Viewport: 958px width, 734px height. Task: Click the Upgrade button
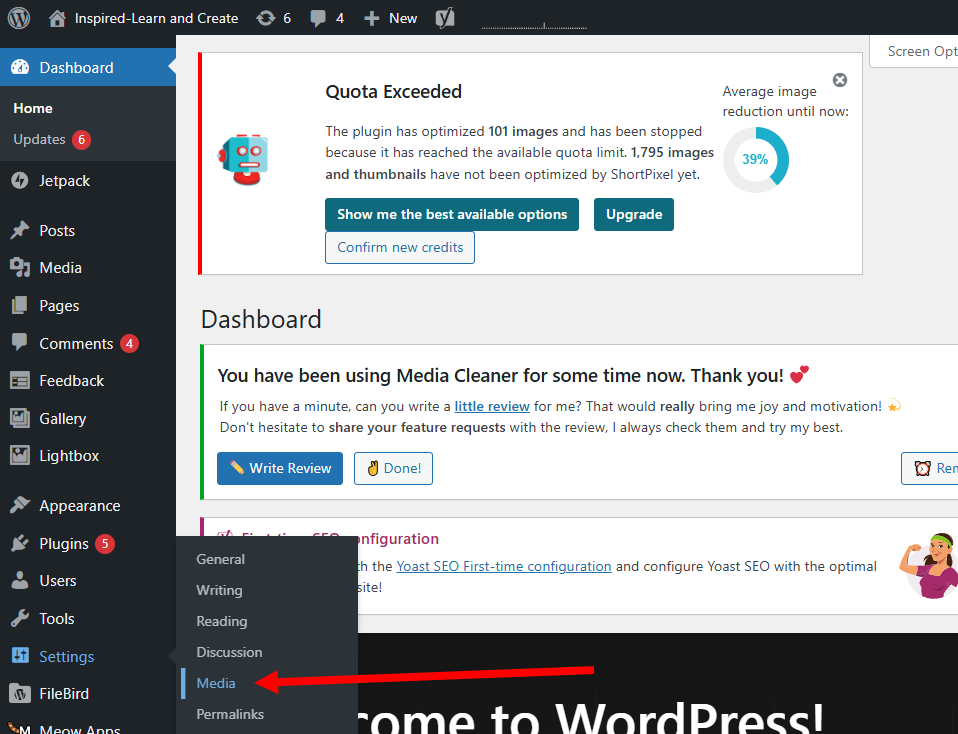coord(634,215)
